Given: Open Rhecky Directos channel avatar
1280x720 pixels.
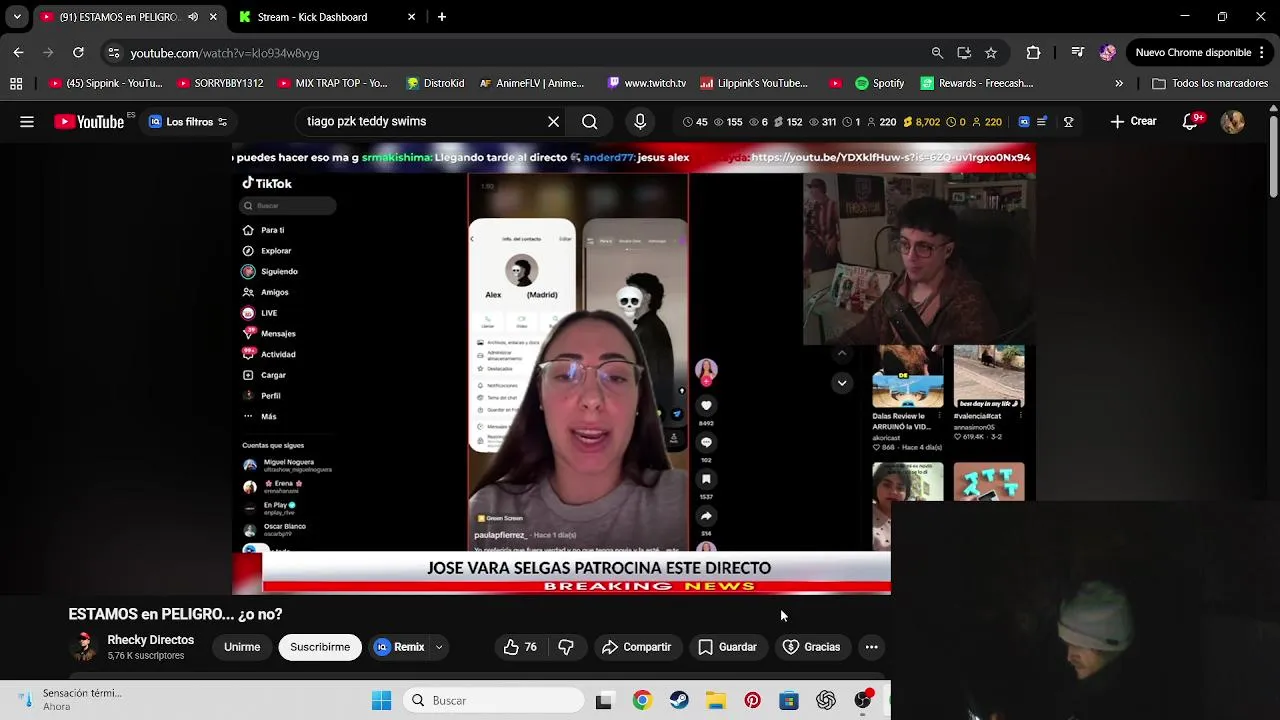Looking at the screenshot, I should tap(84, 647).
